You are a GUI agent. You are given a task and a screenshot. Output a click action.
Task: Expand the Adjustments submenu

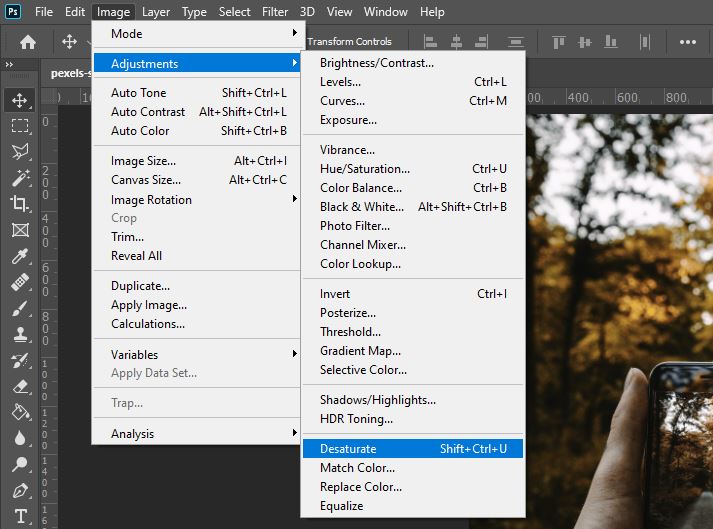click(x=196, y=63)
